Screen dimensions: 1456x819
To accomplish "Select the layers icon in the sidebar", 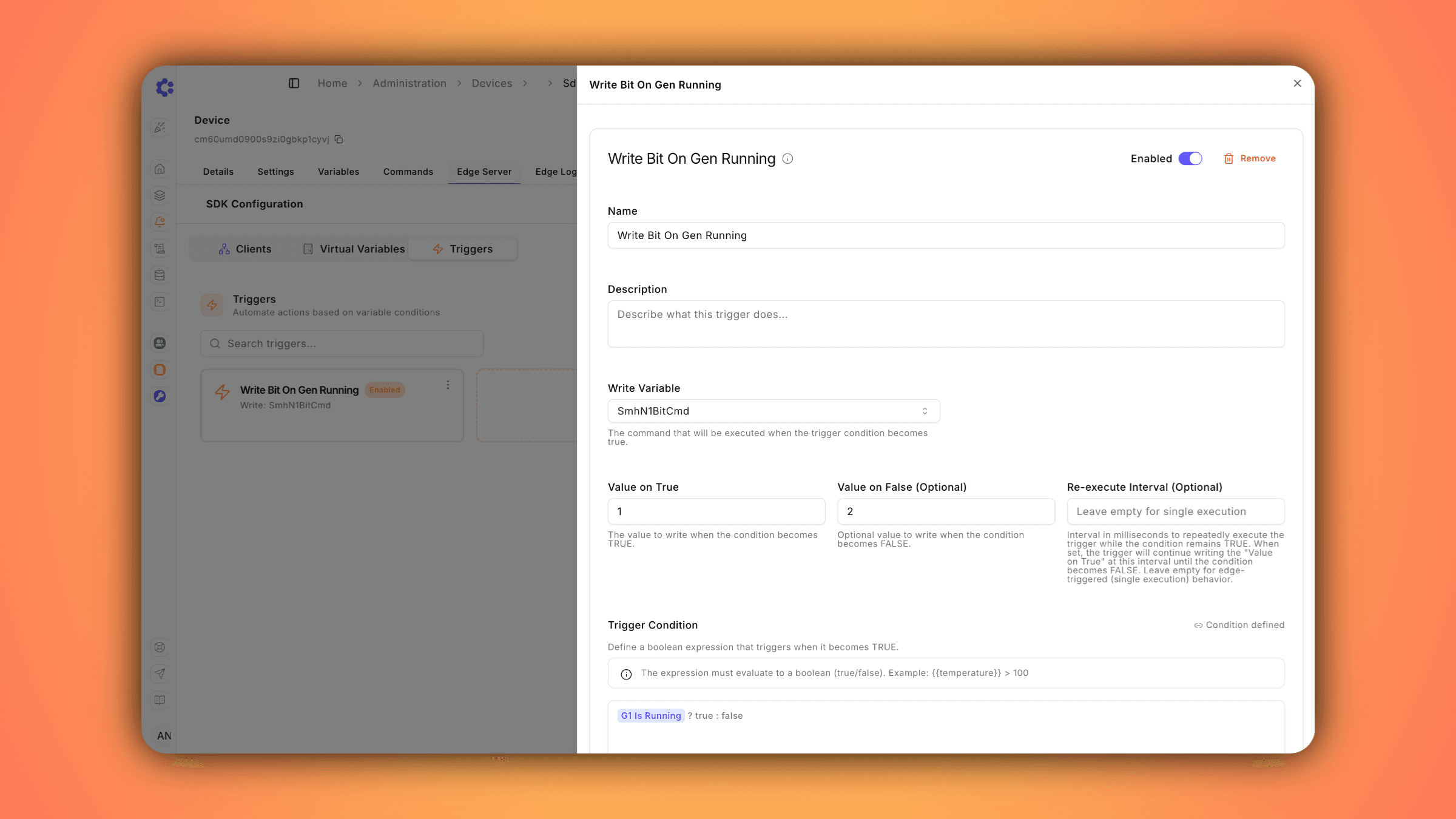I will click(160, 195).
